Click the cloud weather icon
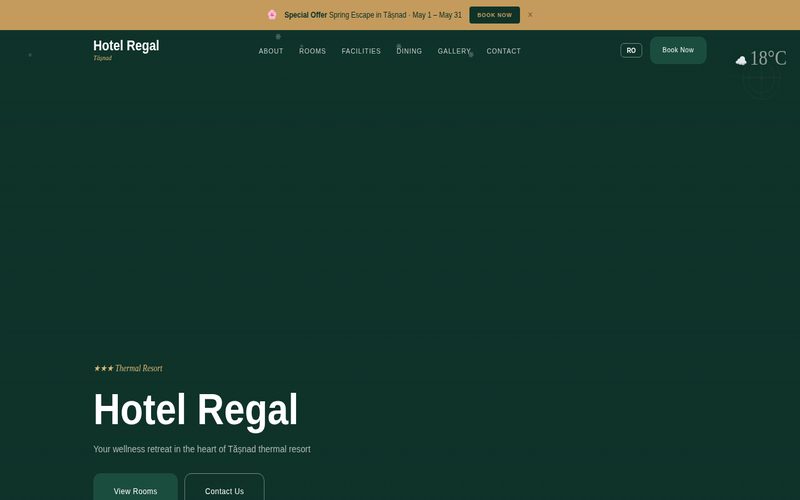The width and height of the screenshot is (800, 500). point(741,61)
